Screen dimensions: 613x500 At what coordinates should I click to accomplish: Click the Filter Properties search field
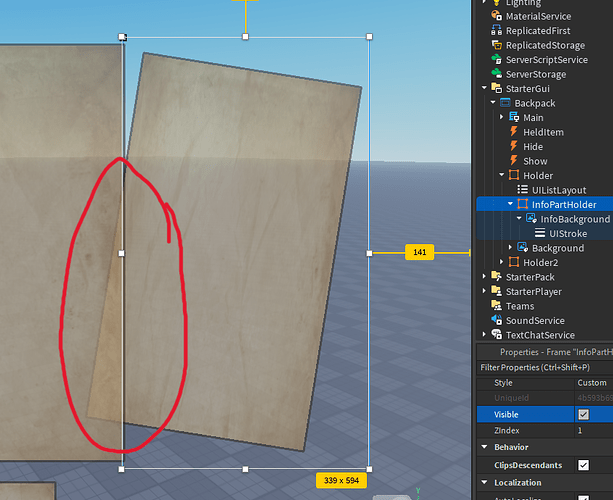point(545,367)
